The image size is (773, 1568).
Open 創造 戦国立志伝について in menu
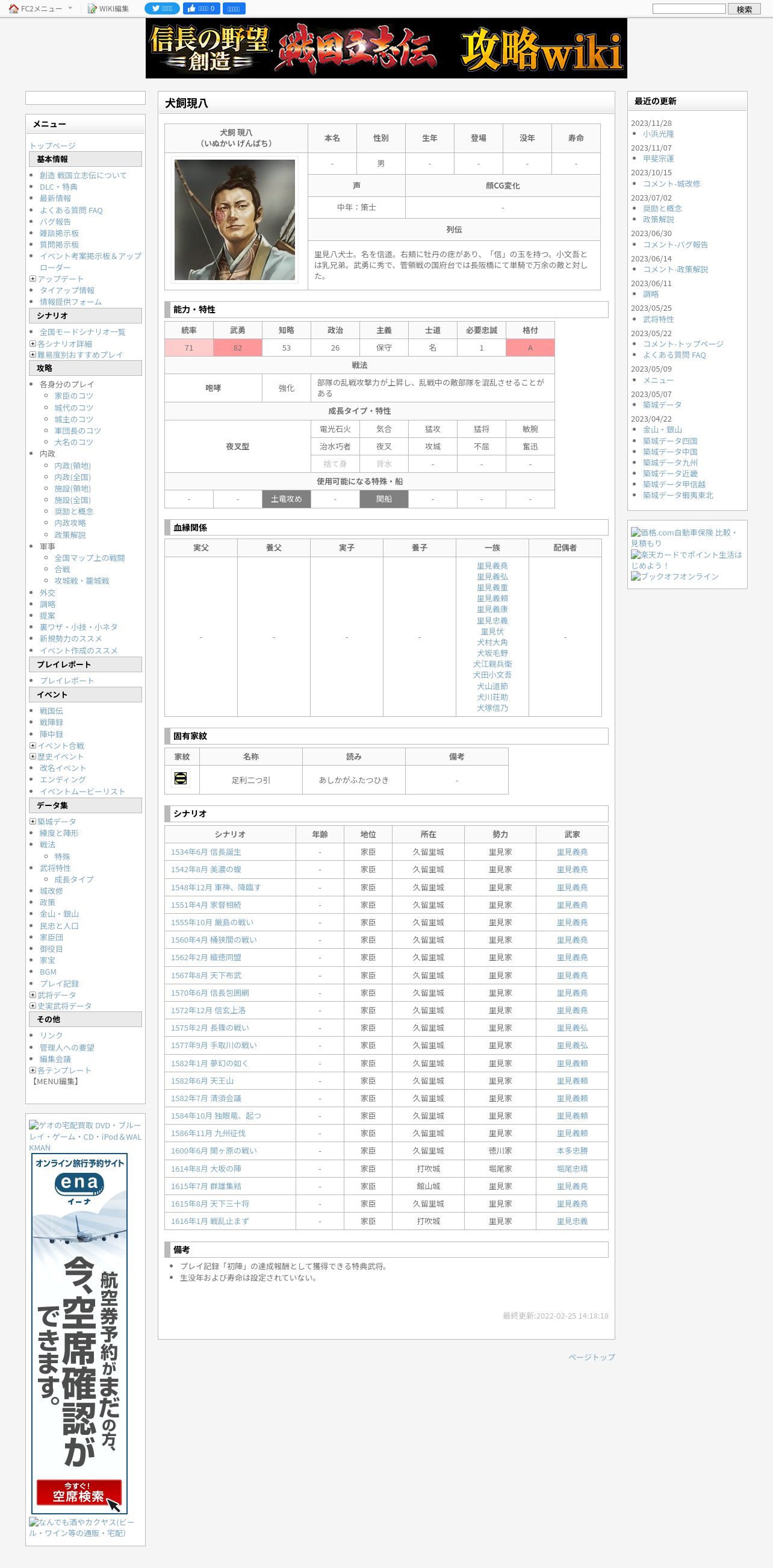pos(83,175)
